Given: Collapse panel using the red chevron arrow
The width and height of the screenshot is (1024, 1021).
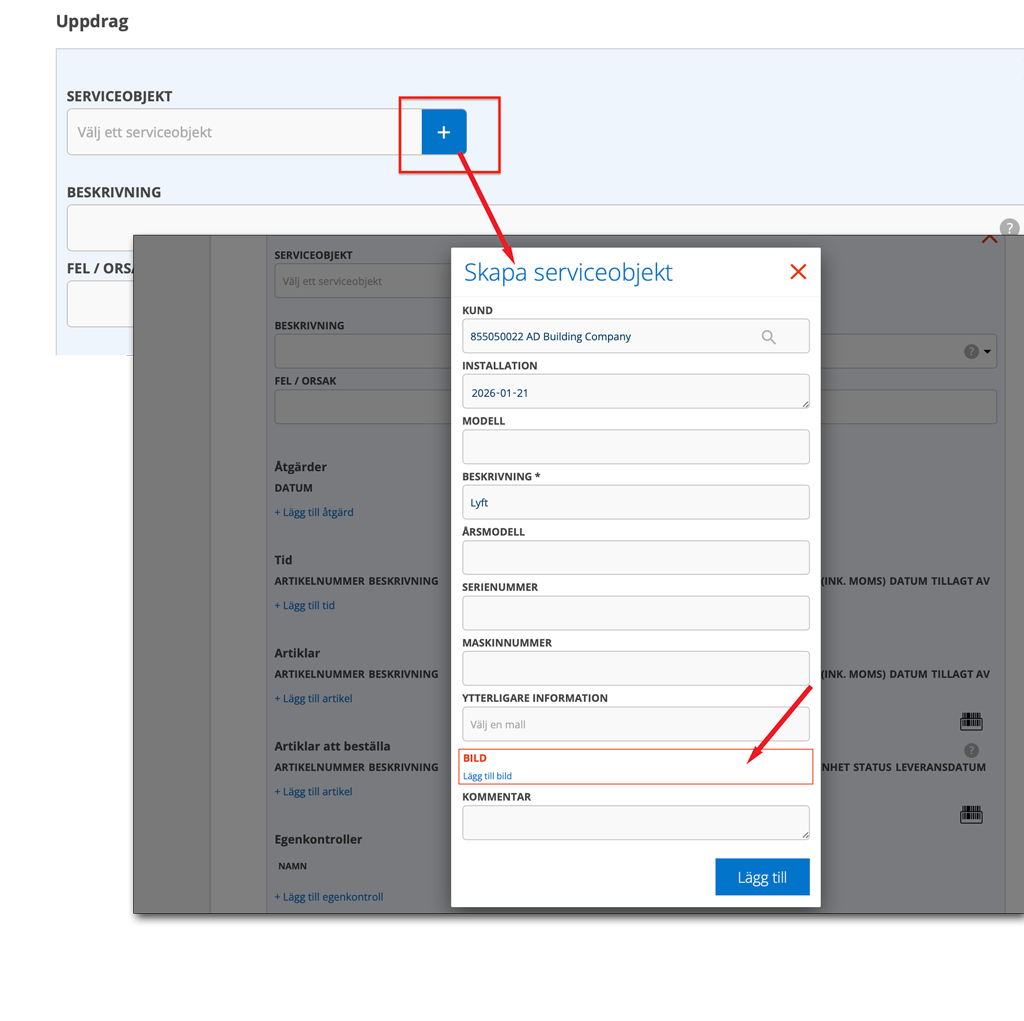Looking at the screenshot, I should pos(989,240).
